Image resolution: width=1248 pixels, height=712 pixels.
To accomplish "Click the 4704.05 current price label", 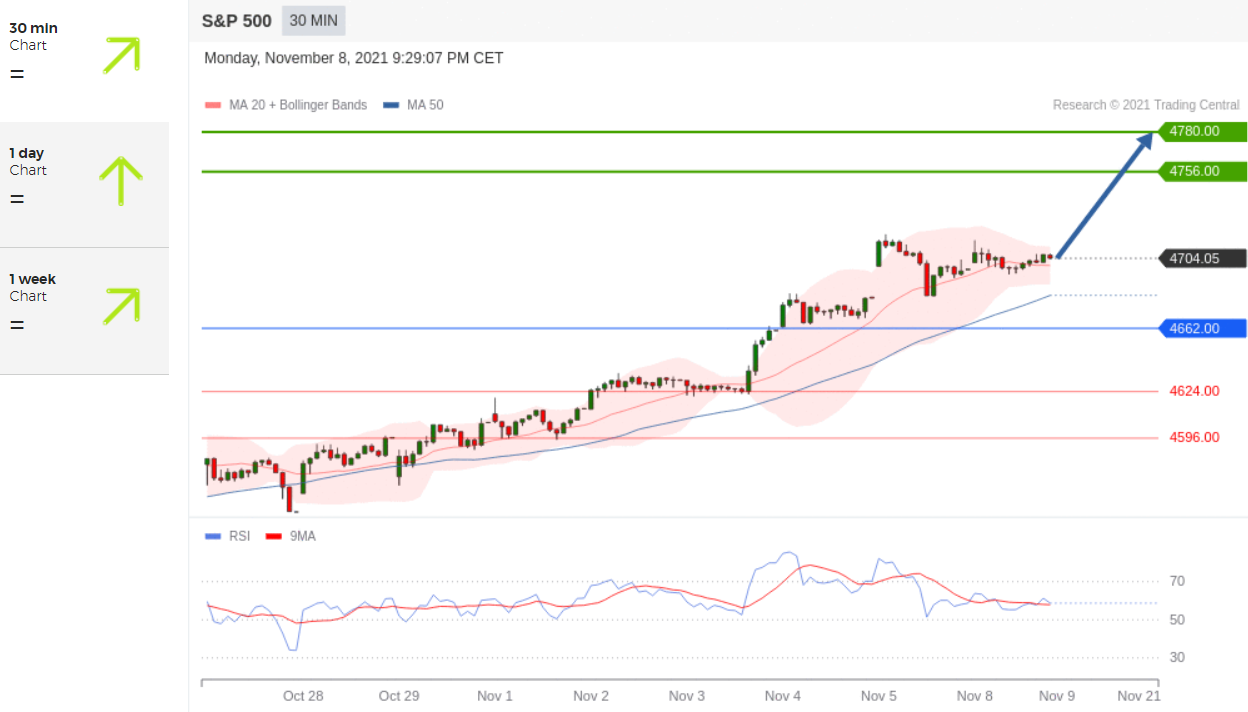I will [x=1202, y=258].
